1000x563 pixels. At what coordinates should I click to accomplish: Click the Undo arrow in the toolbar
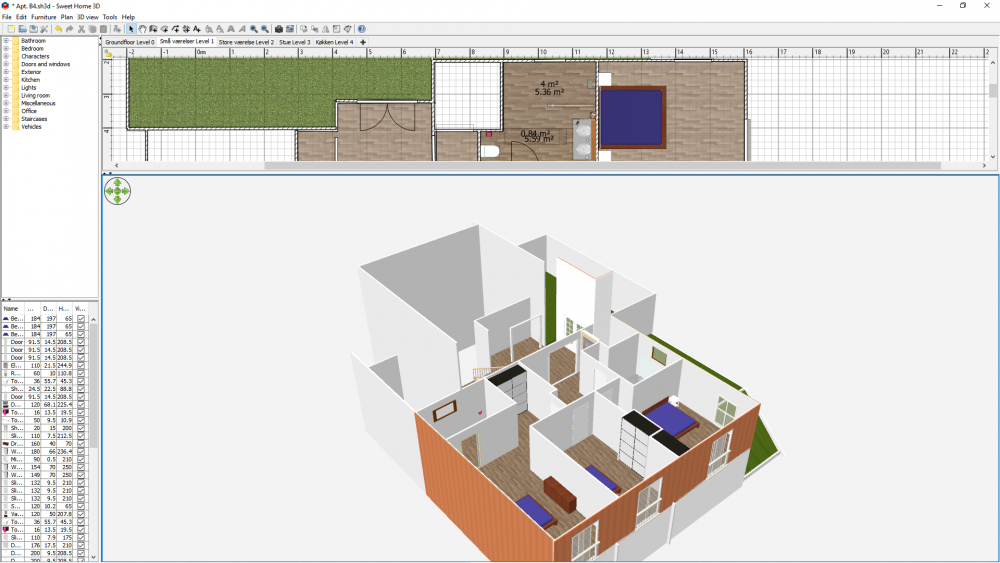pos(58,29)
